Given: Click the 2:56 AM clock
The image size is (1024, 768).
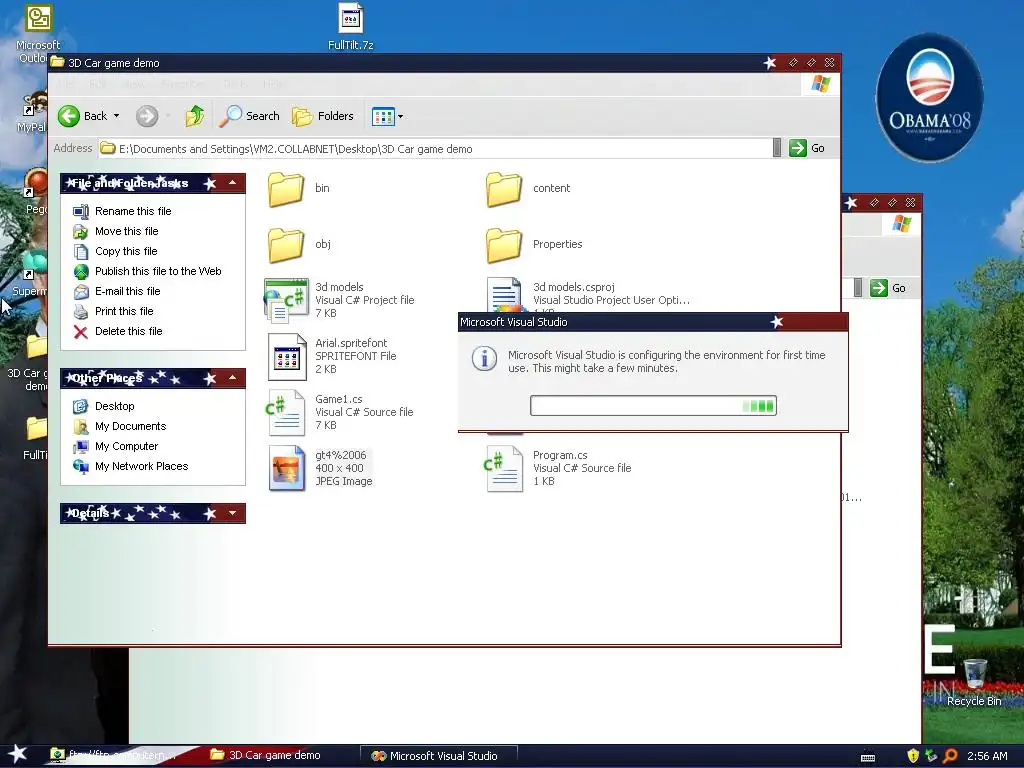Looking at the screenshot, I should [x=987, y=756].
